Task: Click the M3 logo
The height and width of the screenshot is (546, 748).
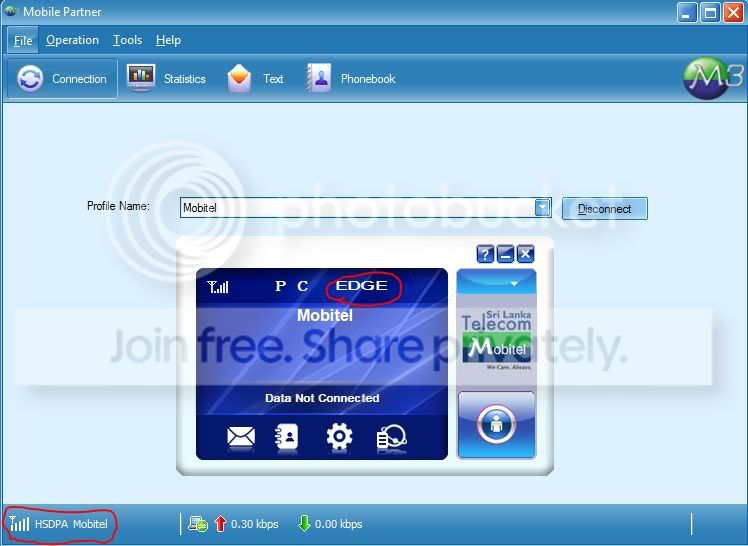Action: [713, 77]
